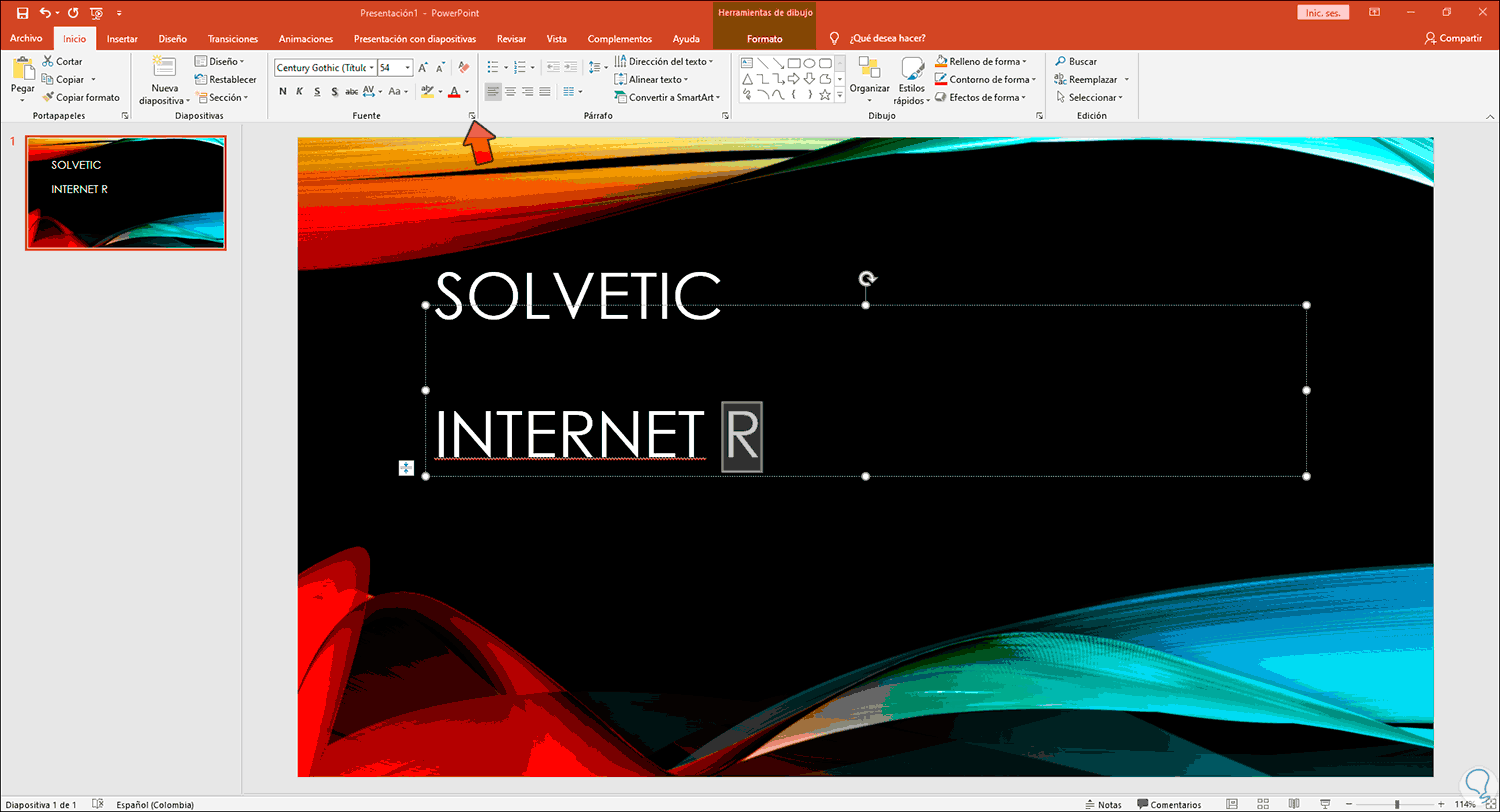Click the Compartir button
Screen dimensions: 1500x812
tap(1457, 38)
